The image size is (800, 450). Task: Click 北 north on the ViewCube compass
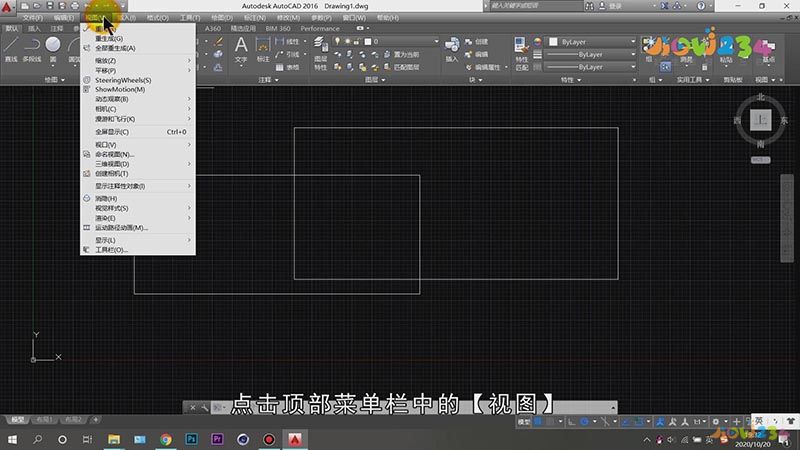pyautogui.click(x=760, y=97)
